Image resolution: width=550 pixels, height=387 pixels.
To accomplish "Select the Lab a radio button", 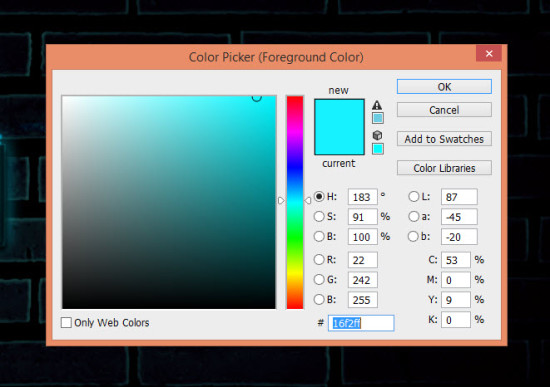I will (414, 216).
